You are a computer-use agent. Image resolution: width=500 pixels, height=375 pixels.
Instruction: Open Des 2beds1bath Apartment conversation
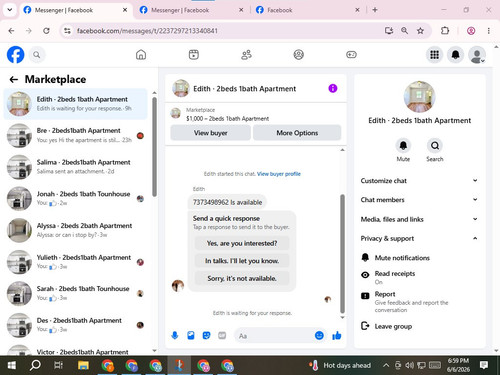tap(75, 325)
